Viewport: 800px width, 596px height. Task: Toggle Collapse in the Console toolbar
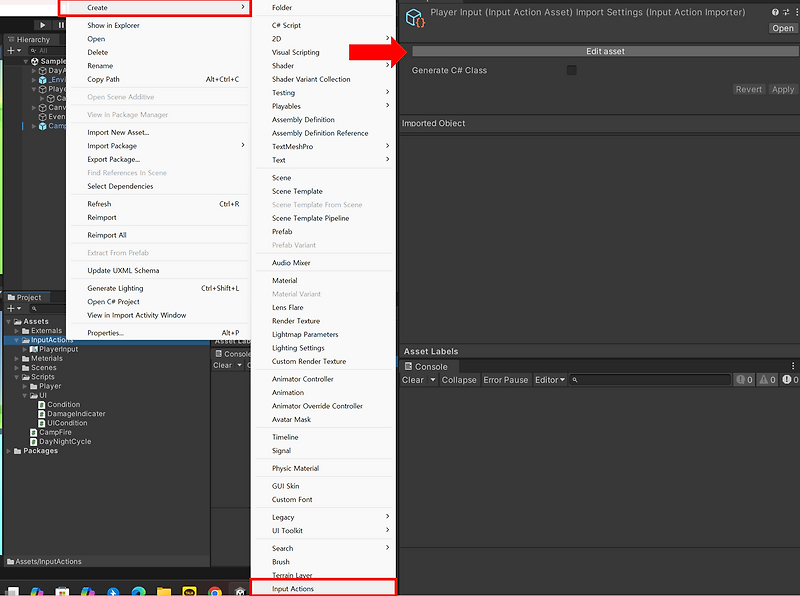click(459, 379)
